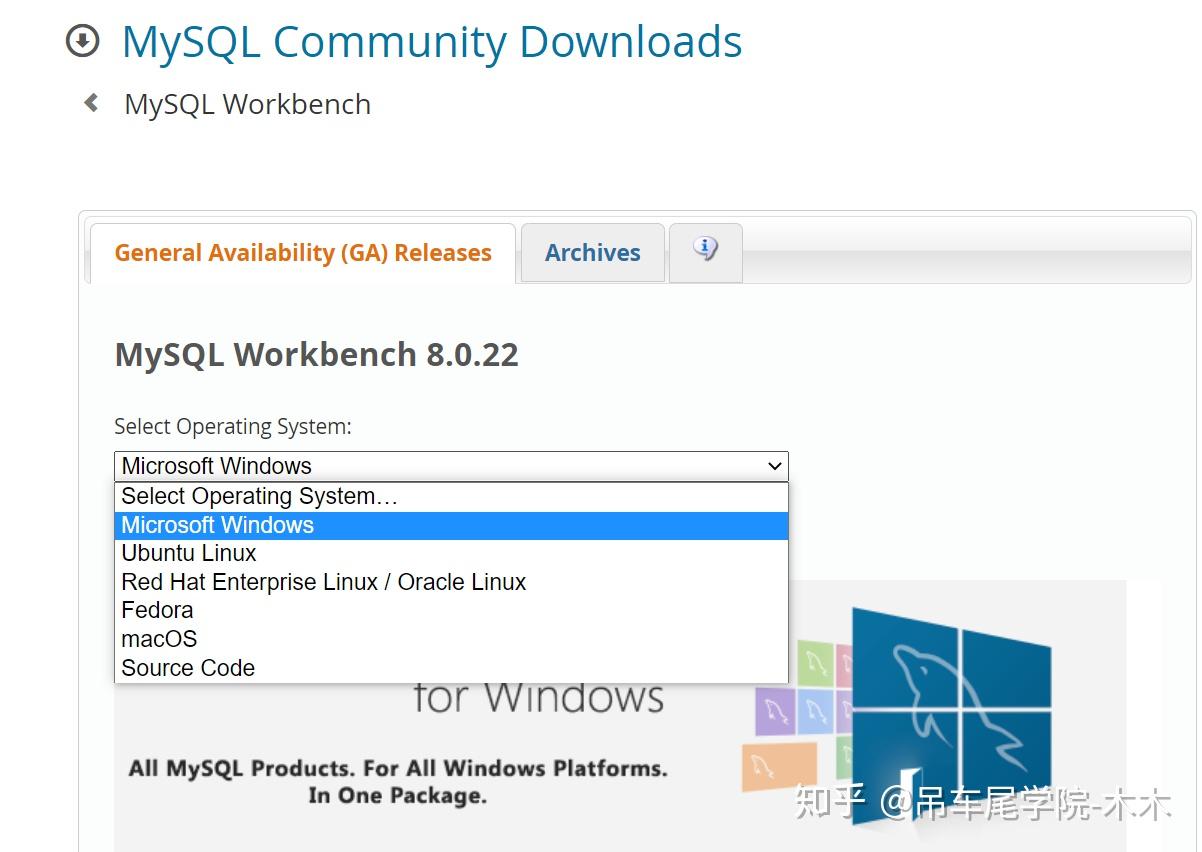Click the download circle icon beside page title

tap(82, 42)
